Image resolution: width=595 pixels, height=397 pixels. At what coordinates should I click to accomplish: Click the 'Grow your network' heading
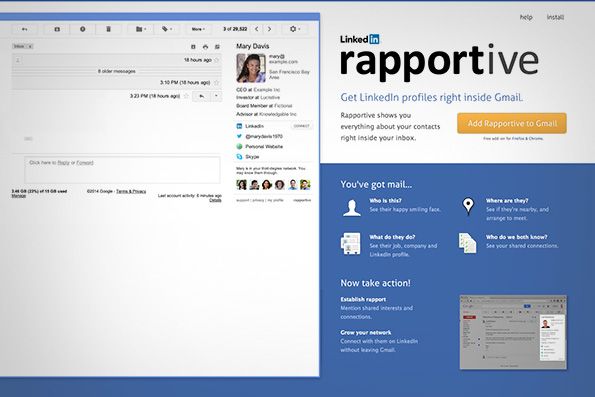point(366,332)
